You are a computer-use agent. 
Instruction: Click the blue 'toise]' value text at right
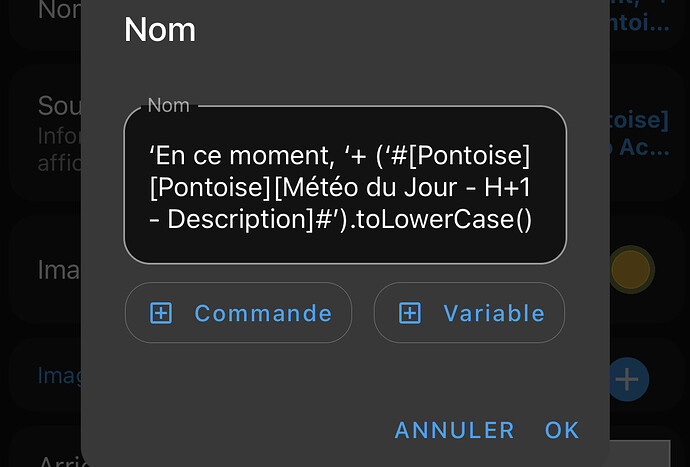tap(638, 121)
